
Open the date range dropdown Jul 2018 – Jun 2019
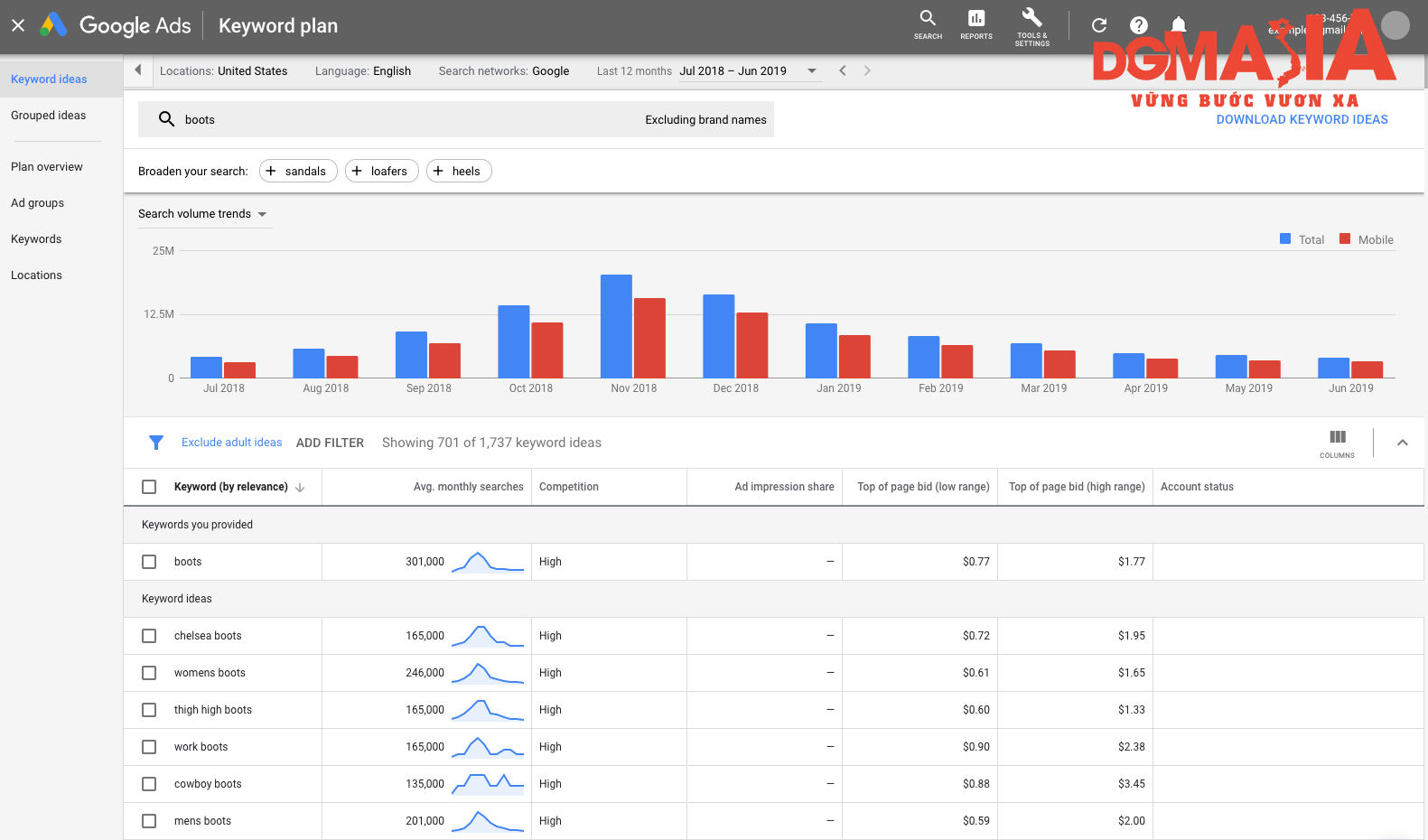749,70
